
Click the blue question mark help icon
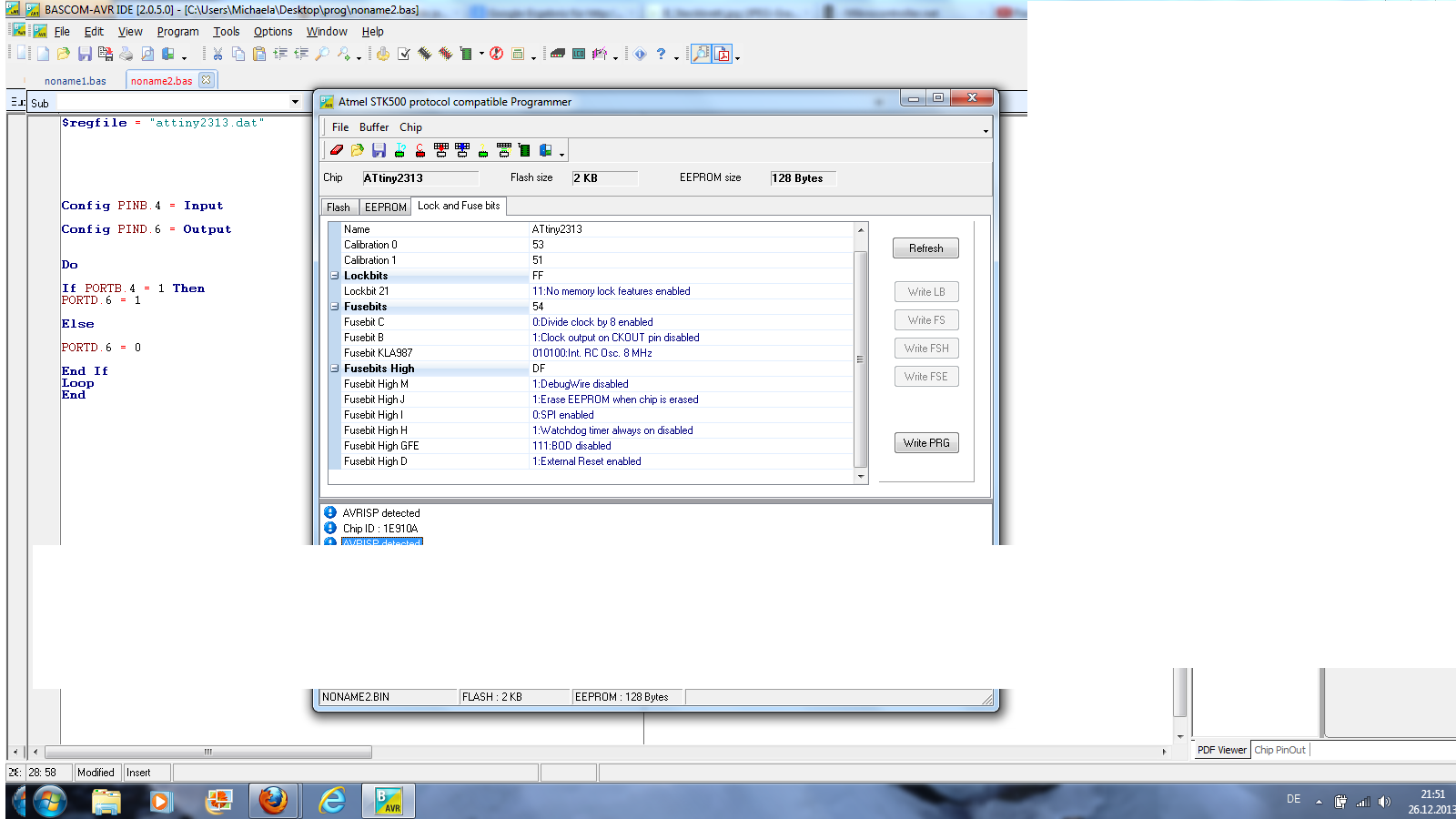pyautogui.click(x=661, y=54)
